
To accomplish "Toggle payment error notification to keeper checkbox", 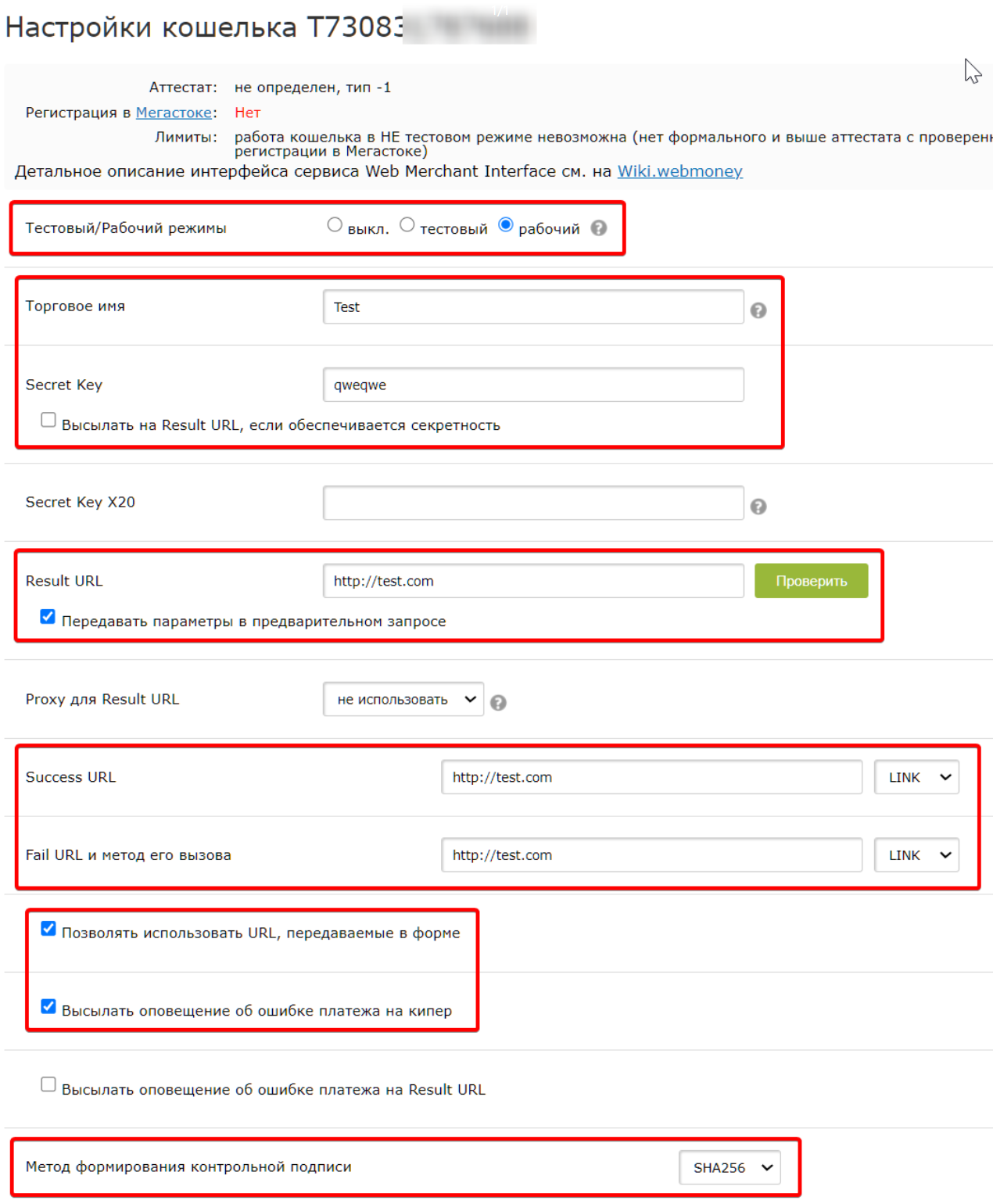I will click(48, 1006).
